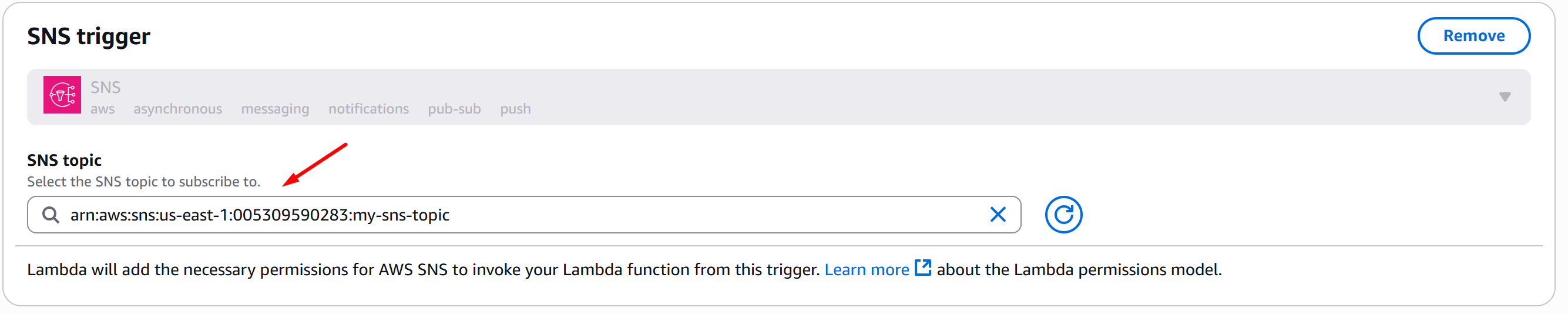Open the Learn more permissions link
Viewport: 1568px width, 314px height.
[x=866, y=270]
